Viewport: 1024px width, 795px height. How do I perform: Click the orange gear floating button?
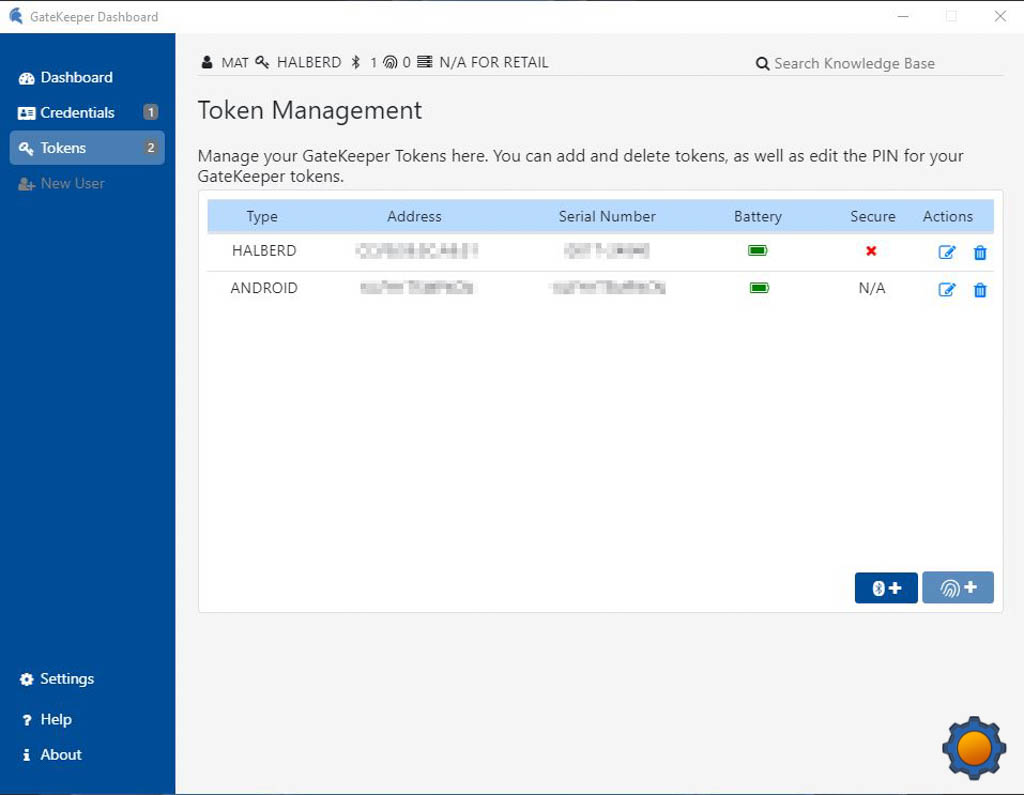pos(974,748)
